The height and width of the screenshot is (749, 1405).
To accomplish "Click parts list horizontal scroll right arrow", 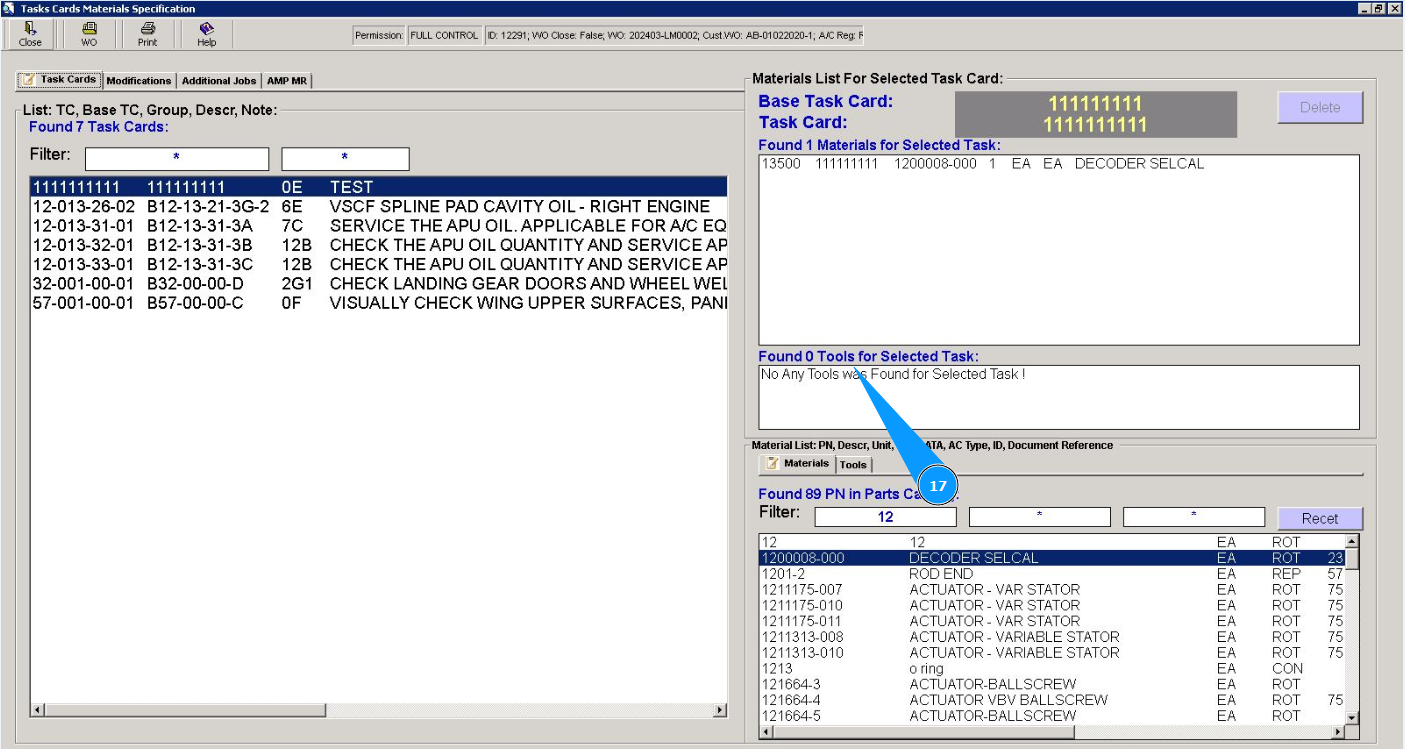I will click(x=1337, y=732).
